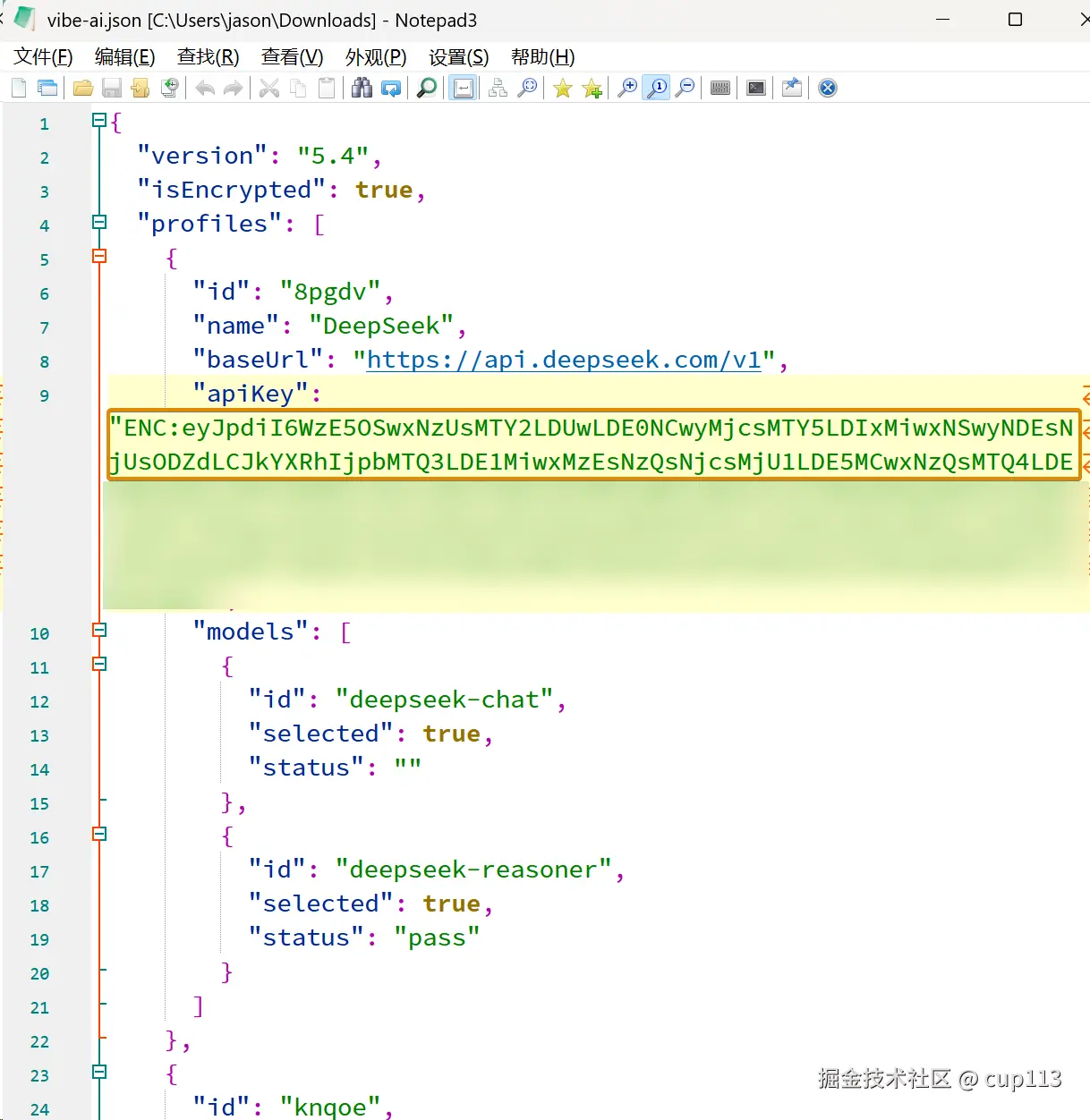
Task: Click line number 17 in the margin
Action: tap(39, 871)
